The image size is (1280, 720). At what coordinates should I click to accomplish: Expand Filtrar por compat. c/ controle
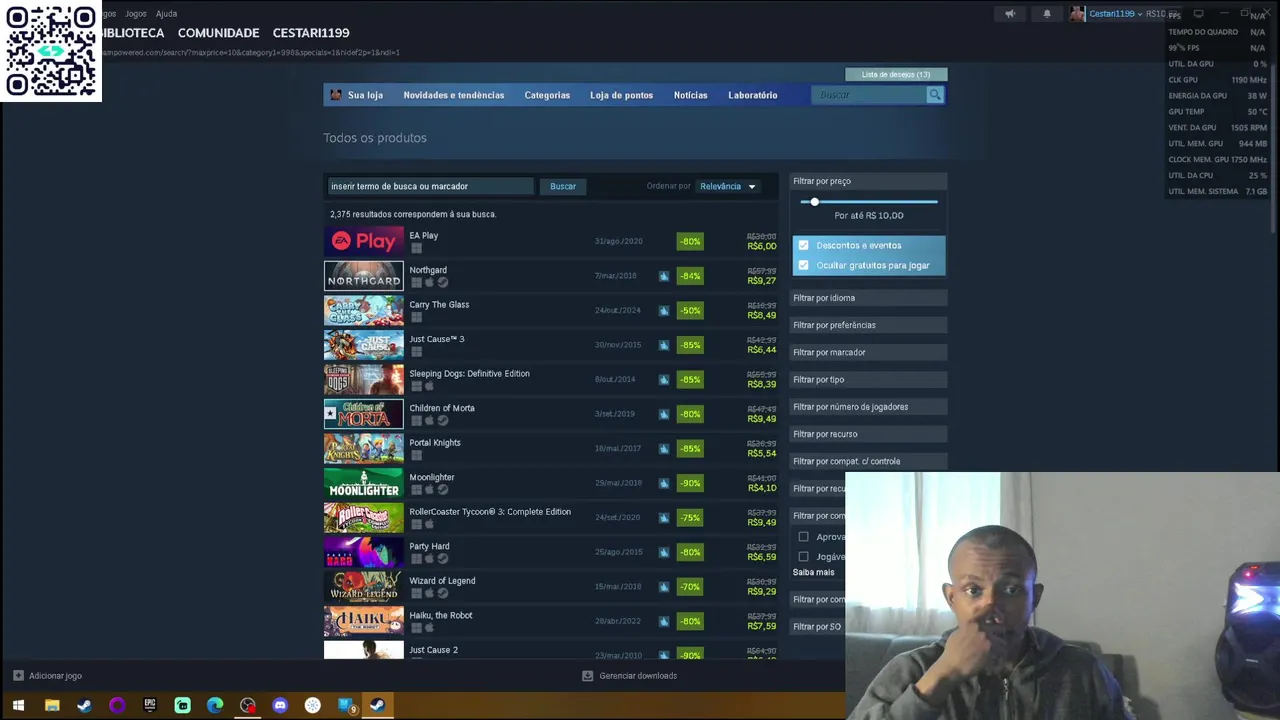[x=868, y=461]
